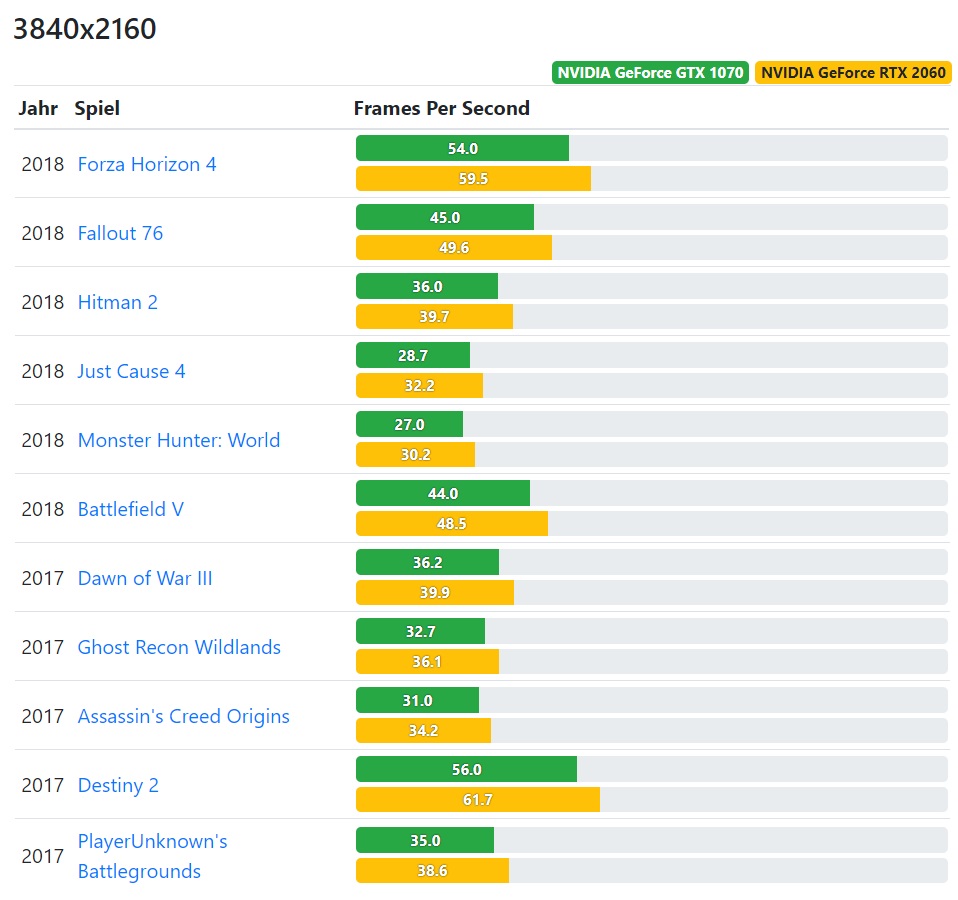958x900 pixels.
Task: Open the Ghost Recon Wildlands link
Action: tap(179, 648)
